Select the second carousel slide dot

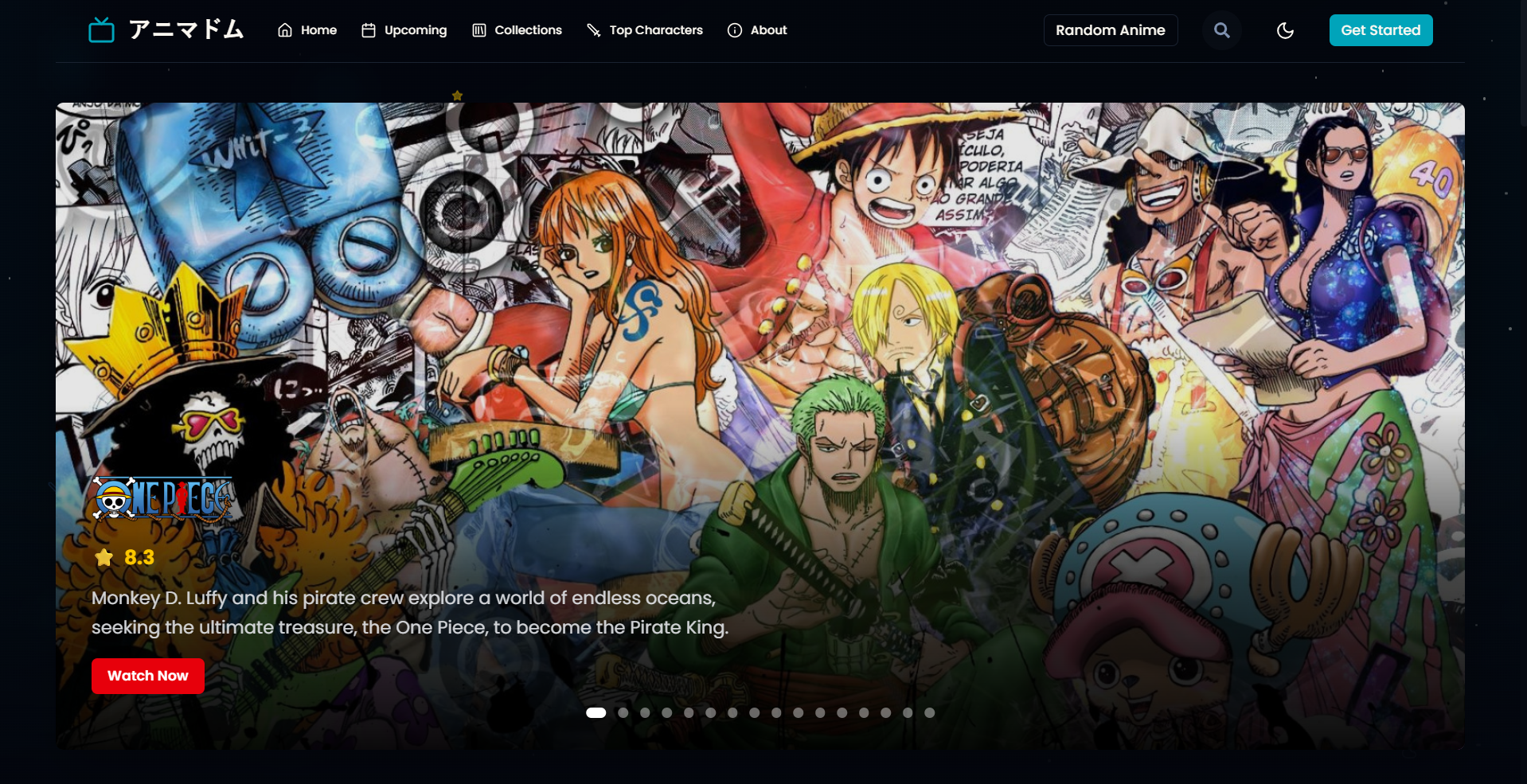point(623,713)
